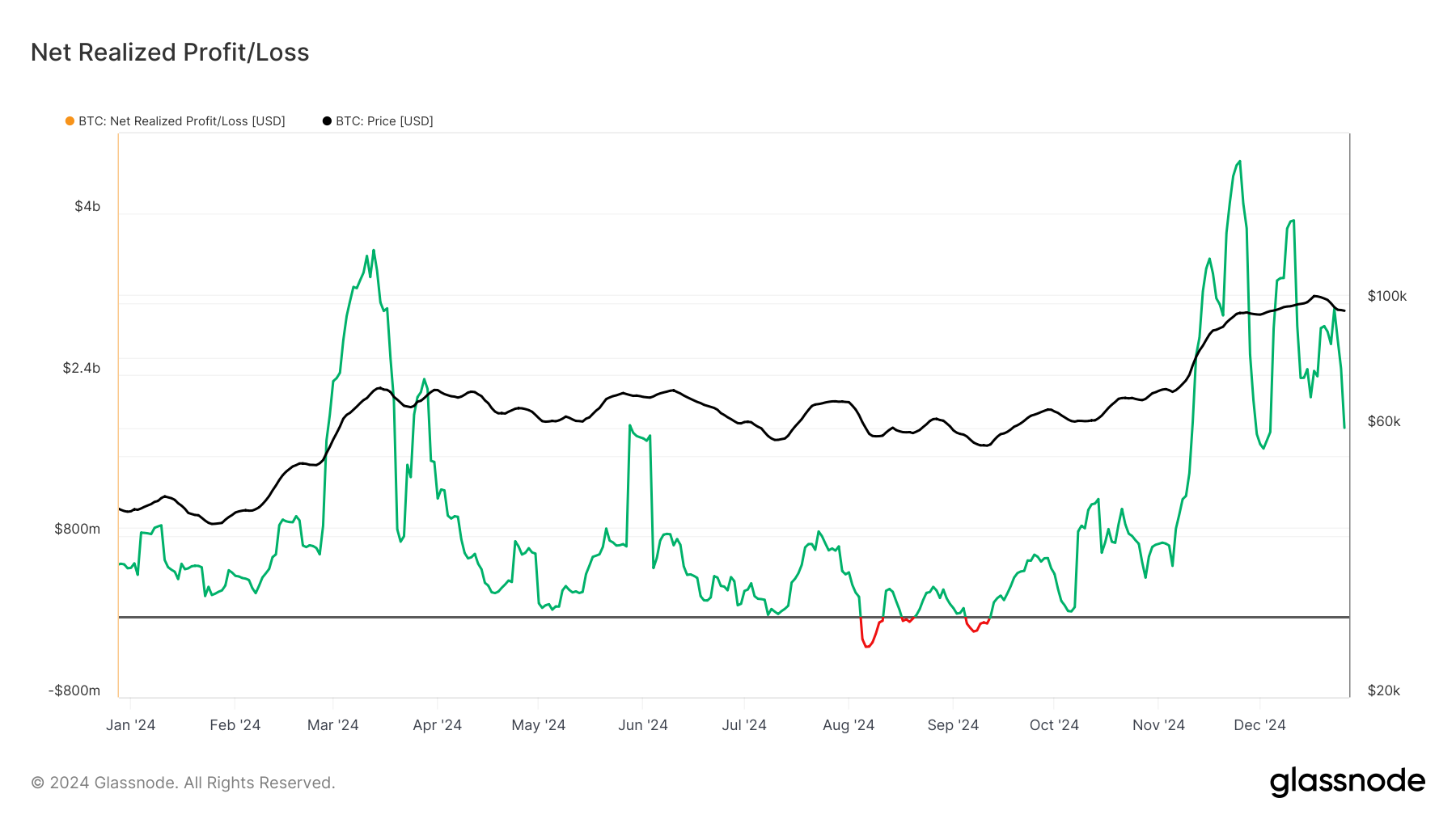1456x819 pixels.
Task: Click the Net Realized Profit/Loss chart title
Action: tap(170, 53)
